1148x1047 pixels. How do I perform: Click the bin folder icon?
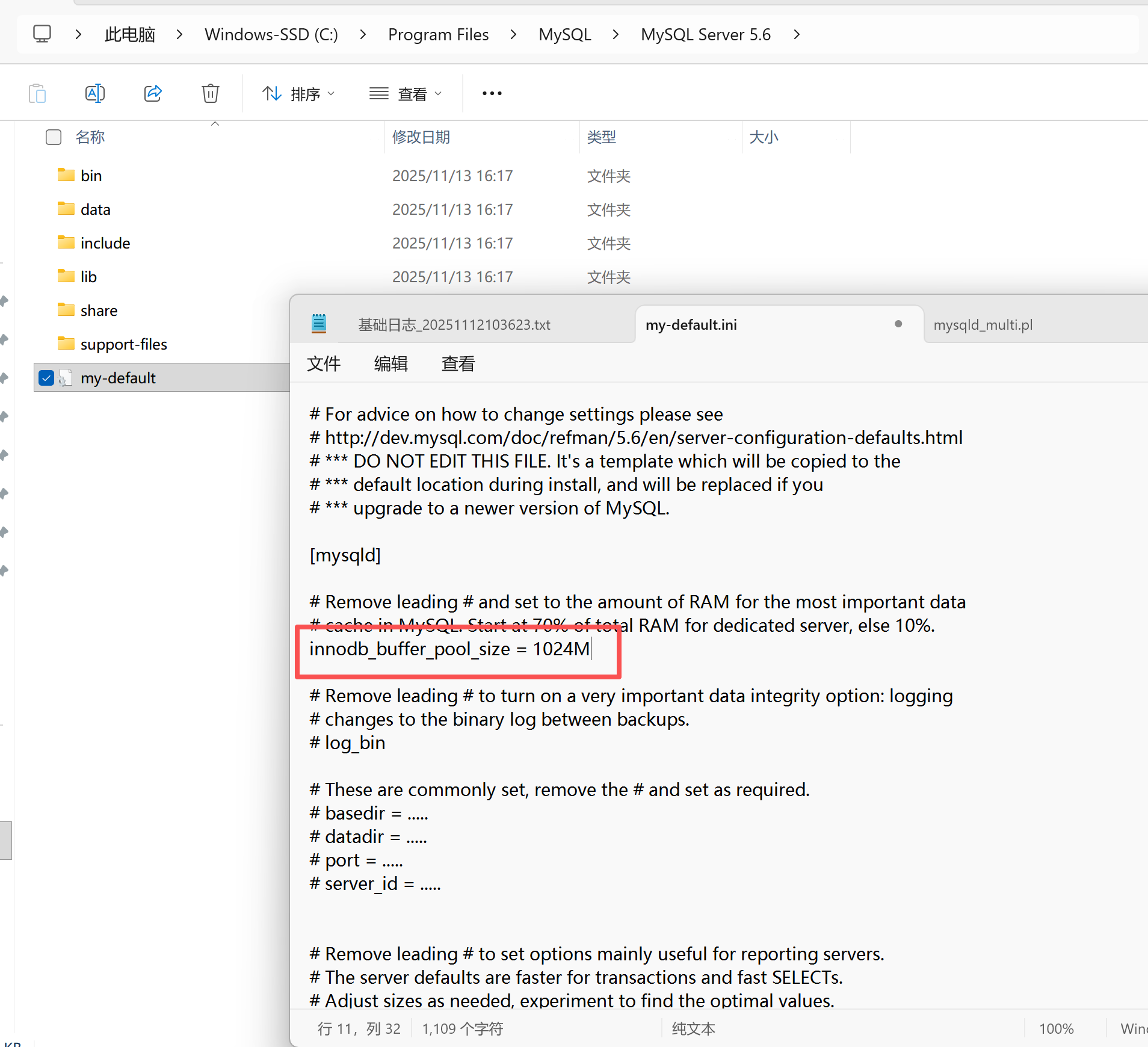[x=66, y=175]
